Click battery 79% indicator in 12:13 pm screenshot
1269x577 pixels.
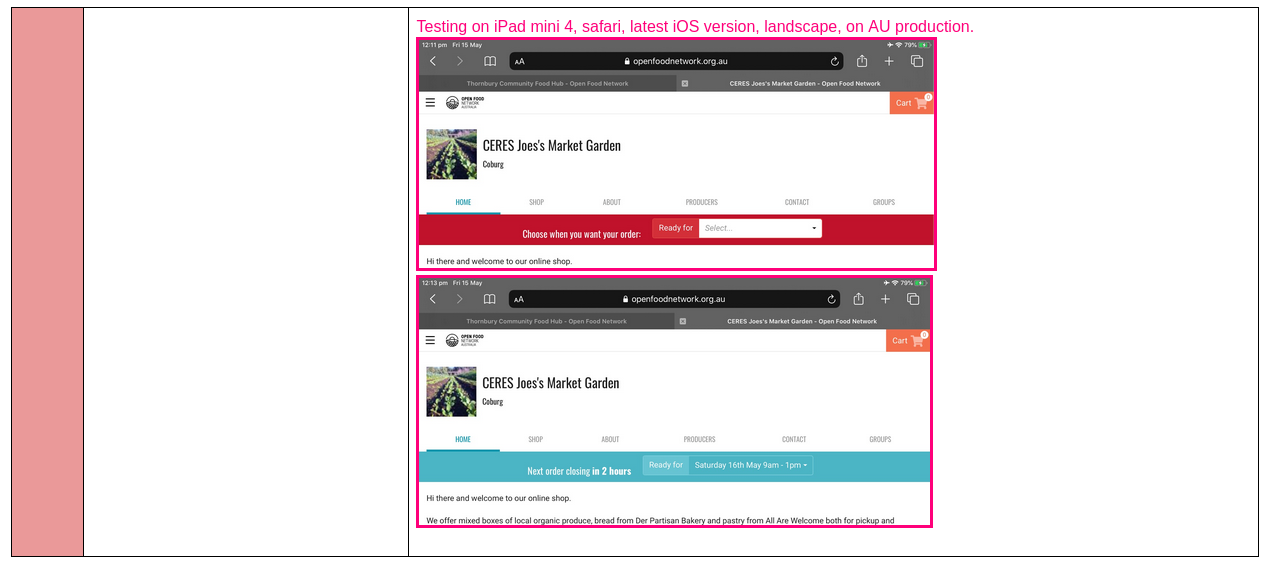(x=913, y=283)
